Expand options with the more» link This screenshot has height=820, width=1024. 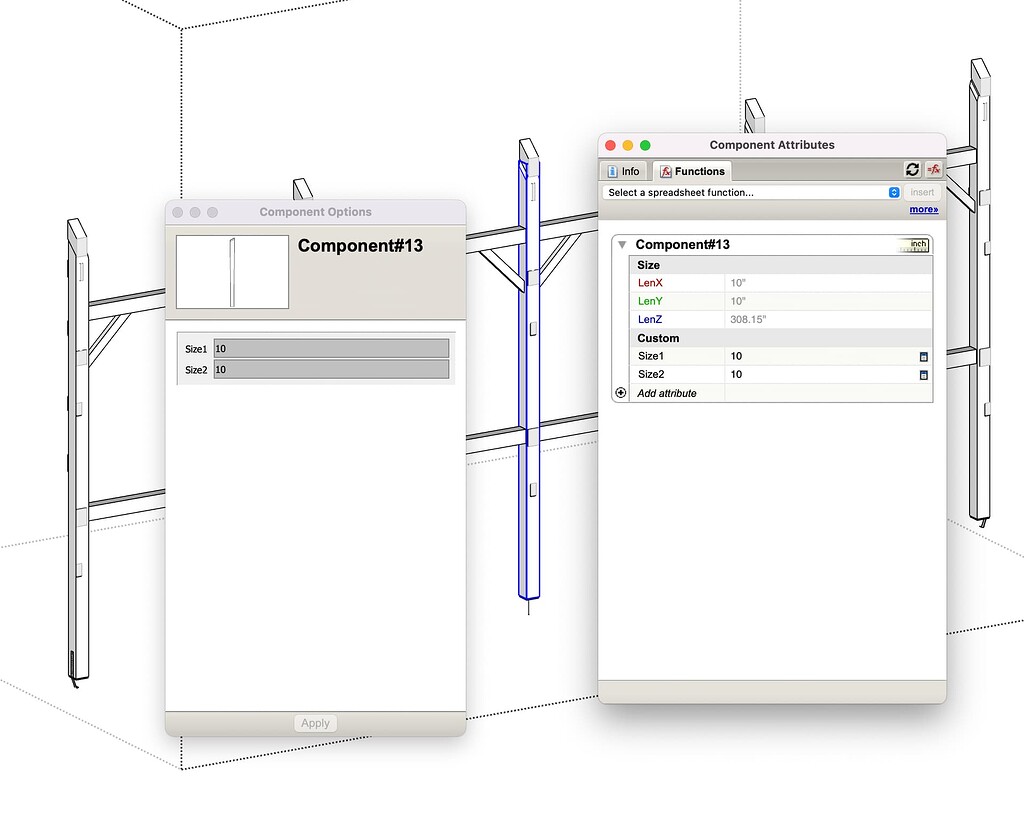(x=922, y=209)
